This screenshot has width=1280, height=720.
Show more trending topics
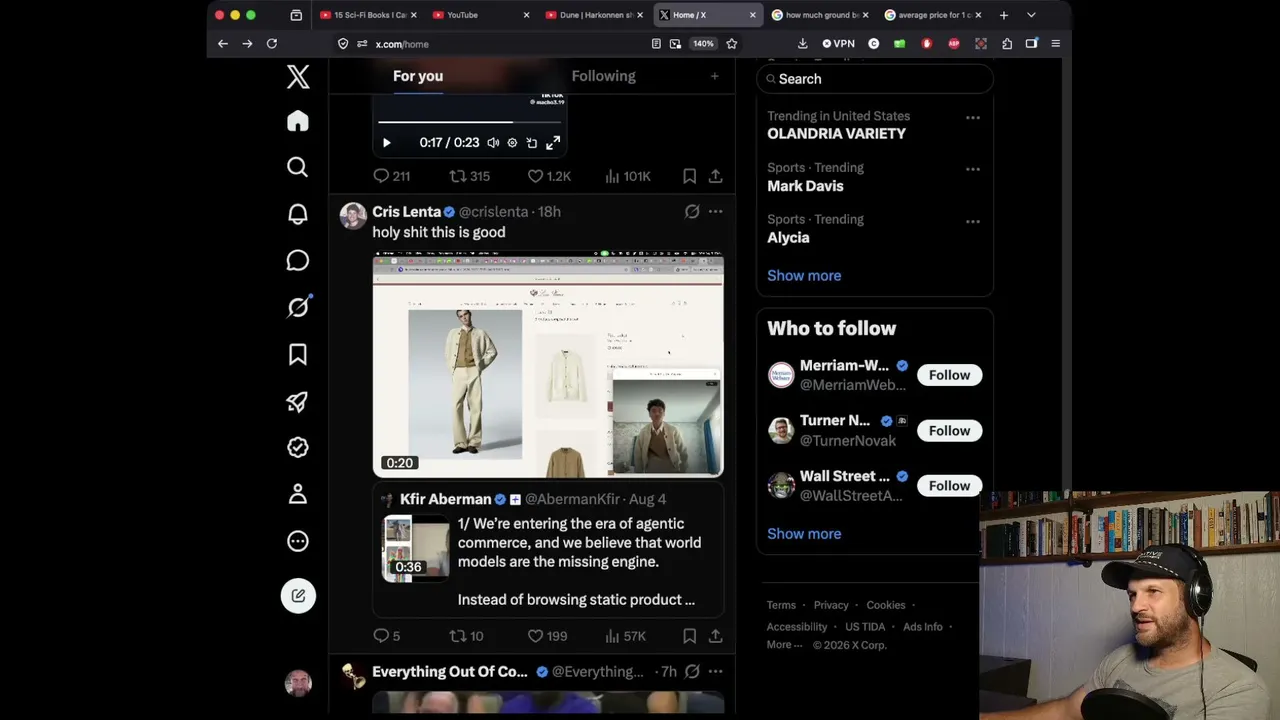pos(804,276)
